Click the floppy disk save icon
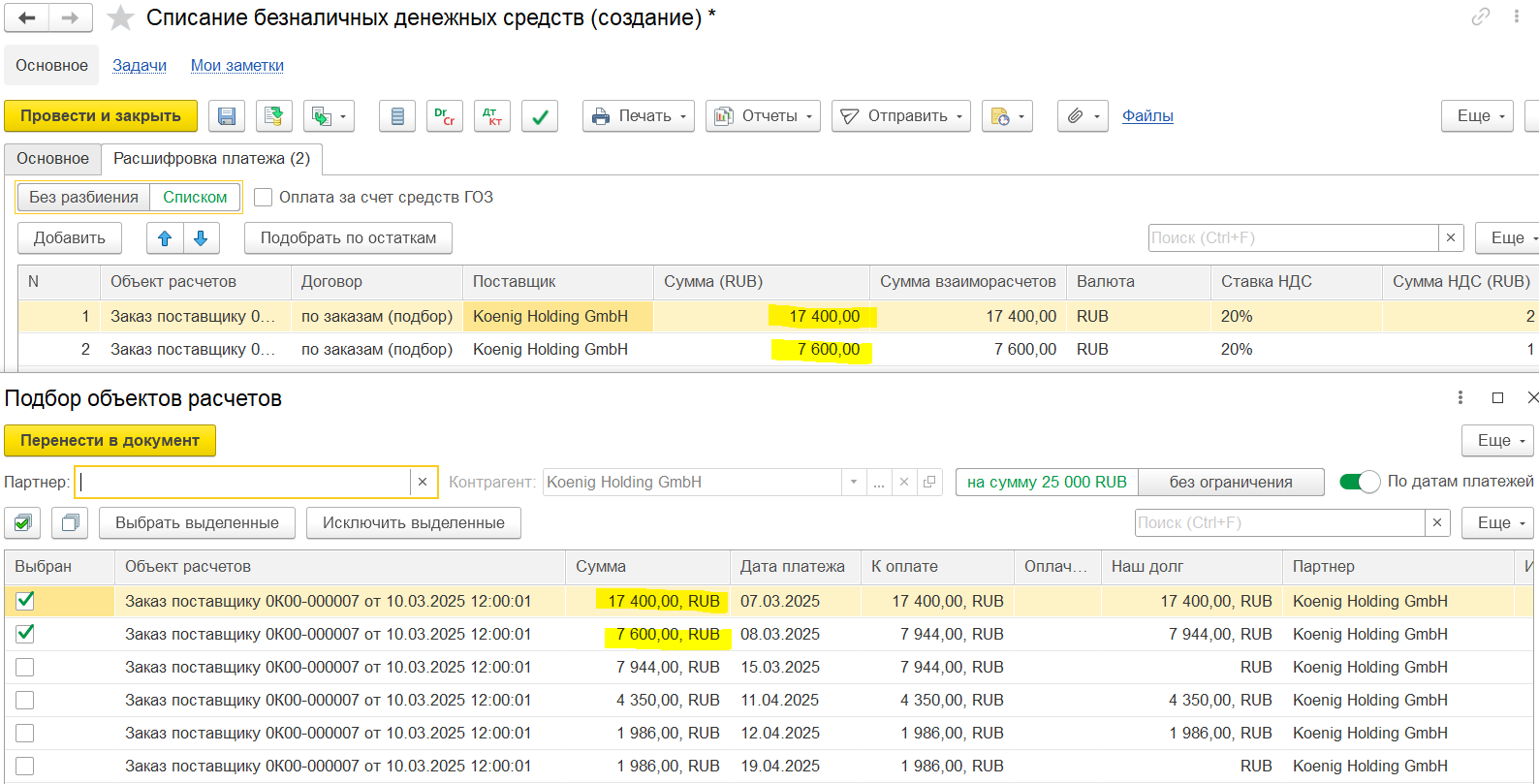Screen dimensions: 1539x784 [226, 116]
